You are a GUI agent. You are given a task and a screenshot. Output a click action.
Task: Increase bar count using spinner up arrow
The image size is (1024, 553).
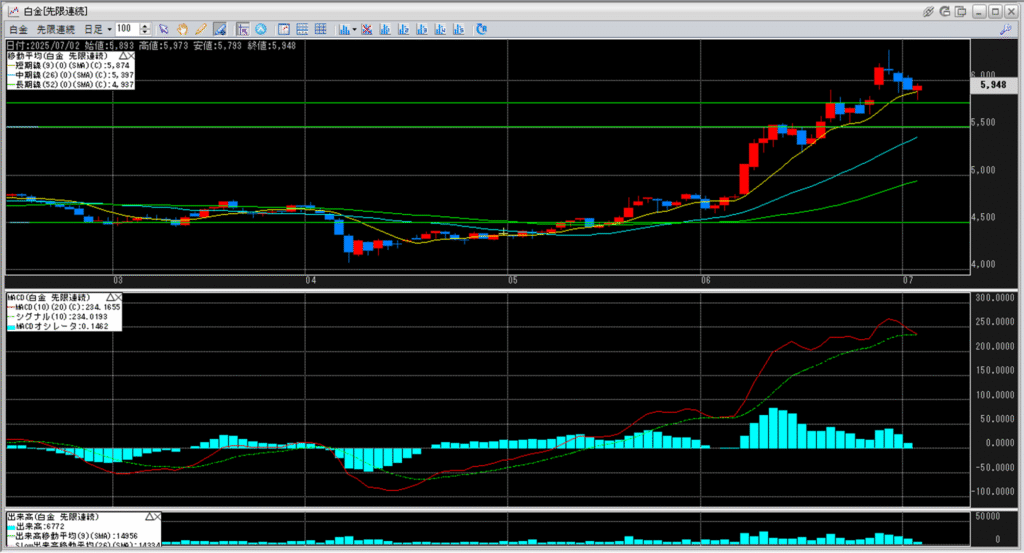[147, 26]
